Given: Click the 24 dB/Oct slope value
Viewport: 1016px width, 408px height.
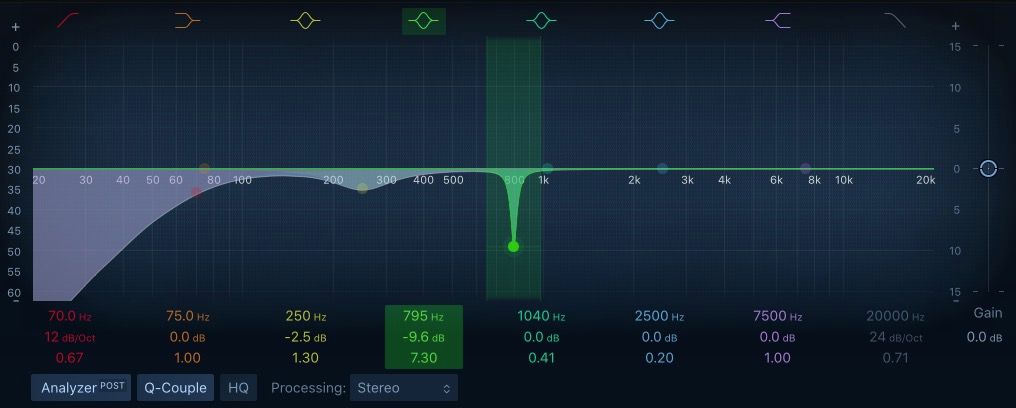Looking at the screenshot, I should [895, 337].
